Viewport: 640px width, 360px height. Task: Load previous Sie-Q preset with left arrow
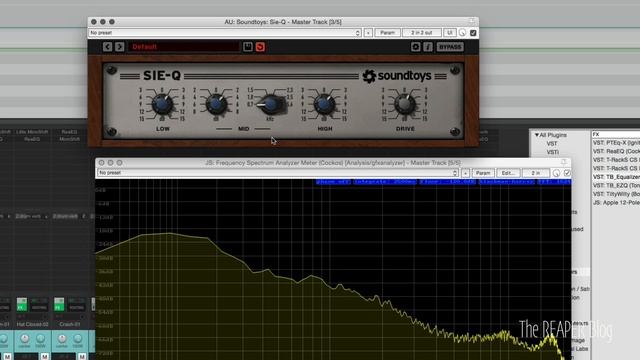107,47
